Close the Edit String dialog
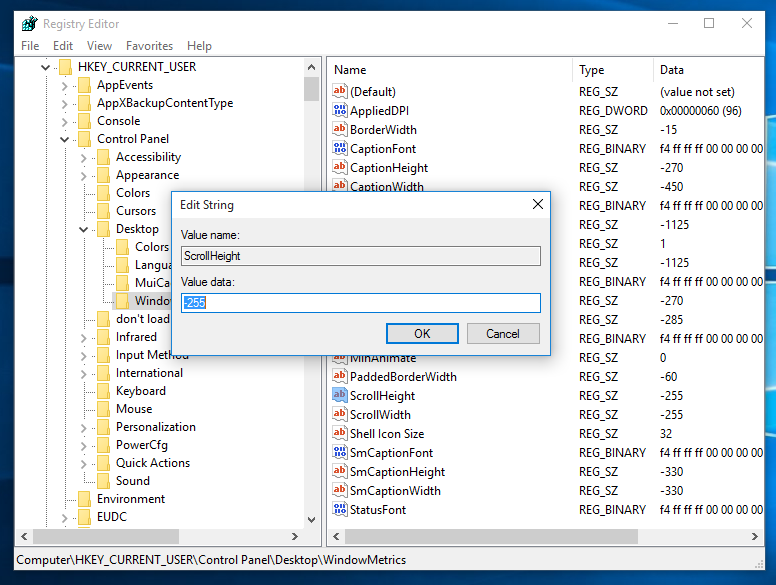The height and width of the screenshot is (585, 776). (538, 204)
